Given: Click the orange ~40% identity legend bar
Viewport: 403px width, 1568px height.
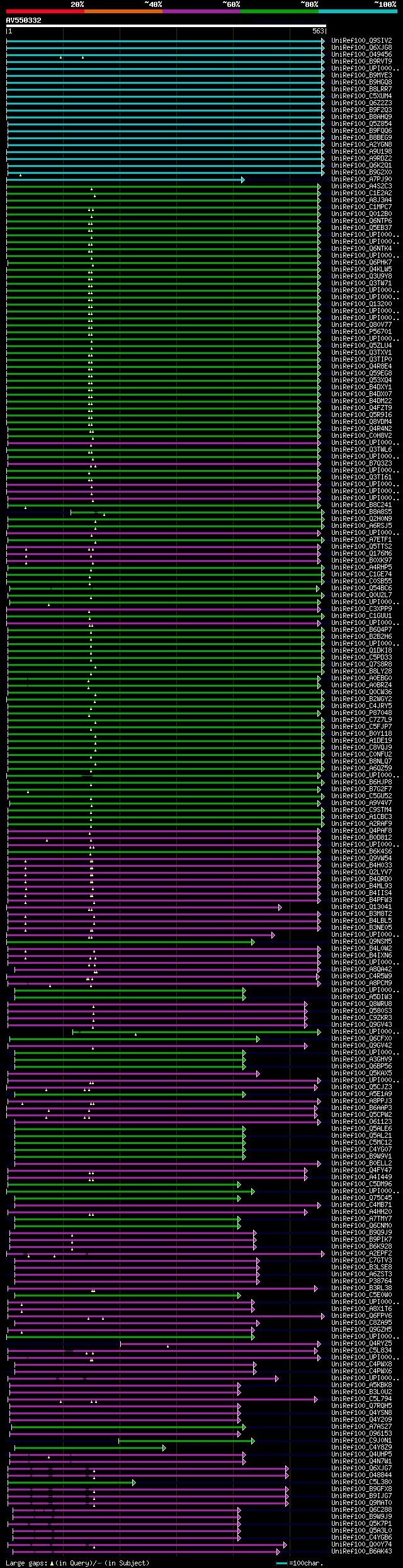Looking at the screenshot, I should [x=123, y=11].
